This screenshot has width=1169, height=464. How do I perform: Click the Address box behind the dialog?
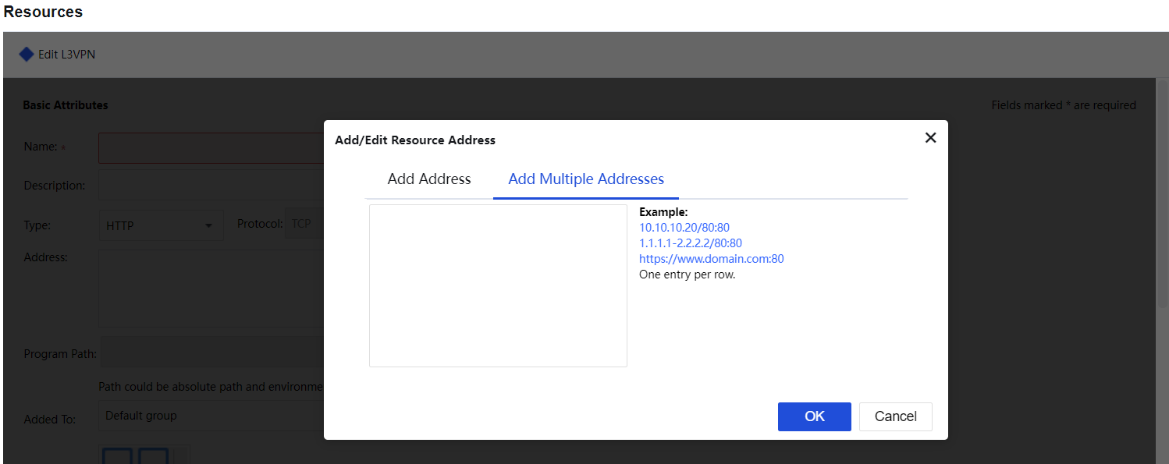(x=210, y=288)
